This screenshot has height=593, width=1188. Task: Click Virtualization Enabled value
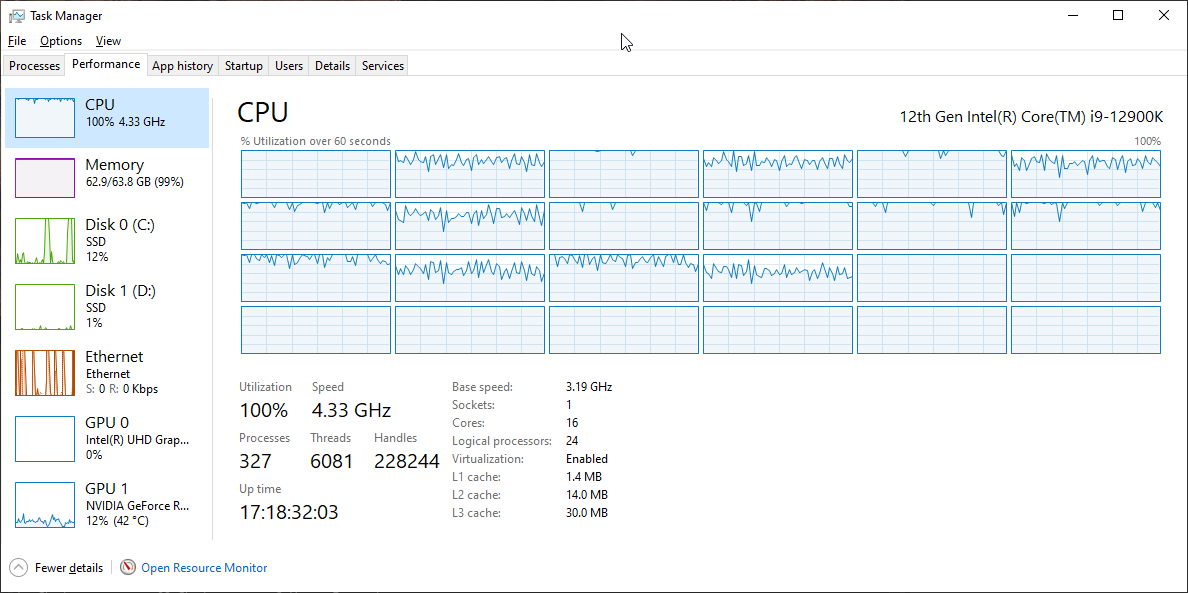click(586, 459)
